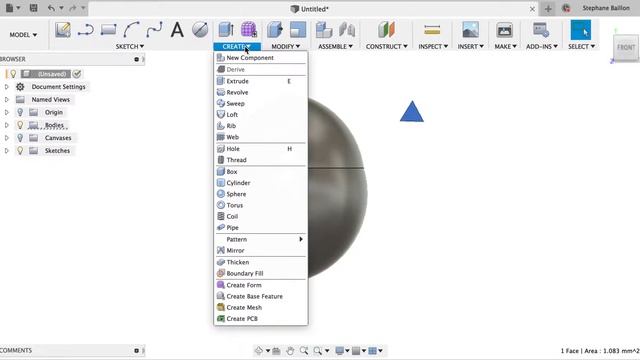
Task: Toggle visibility bulb of Sketches folder
Action: (20, 151)
